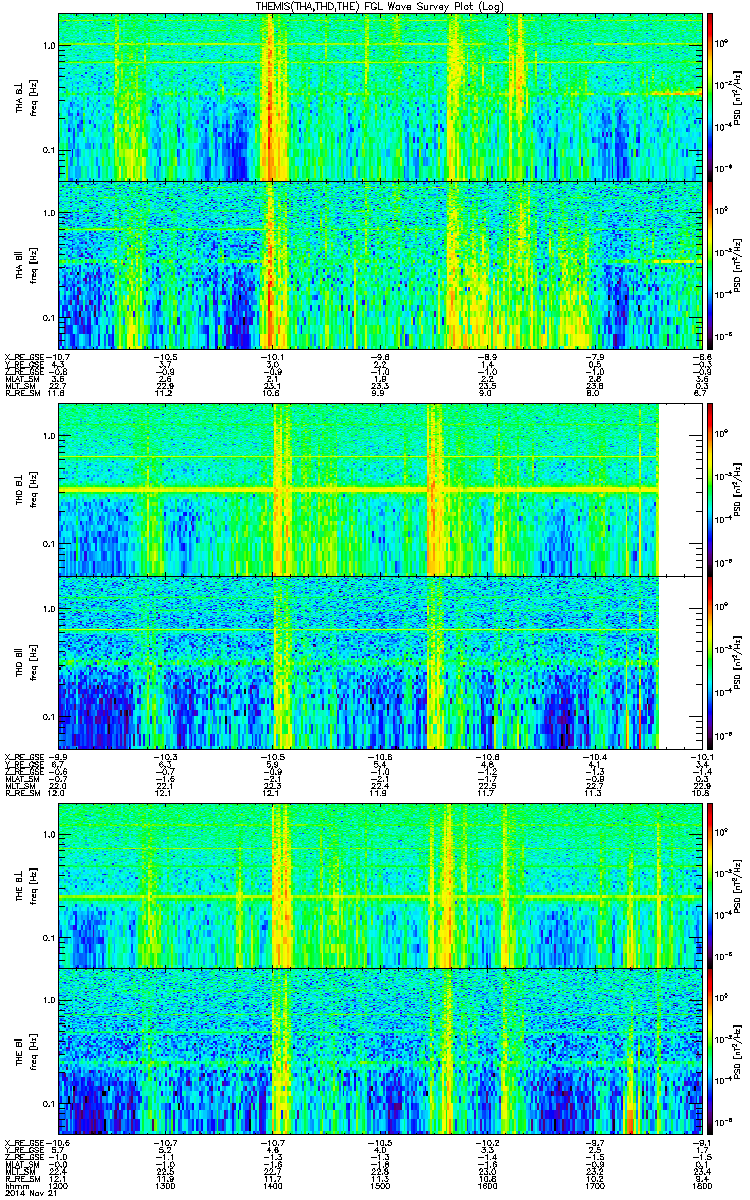Screen dimensions: 750x1200
Task: Select the THD B-perpendicular spectrogram panel
Action: tap(379, 489)
